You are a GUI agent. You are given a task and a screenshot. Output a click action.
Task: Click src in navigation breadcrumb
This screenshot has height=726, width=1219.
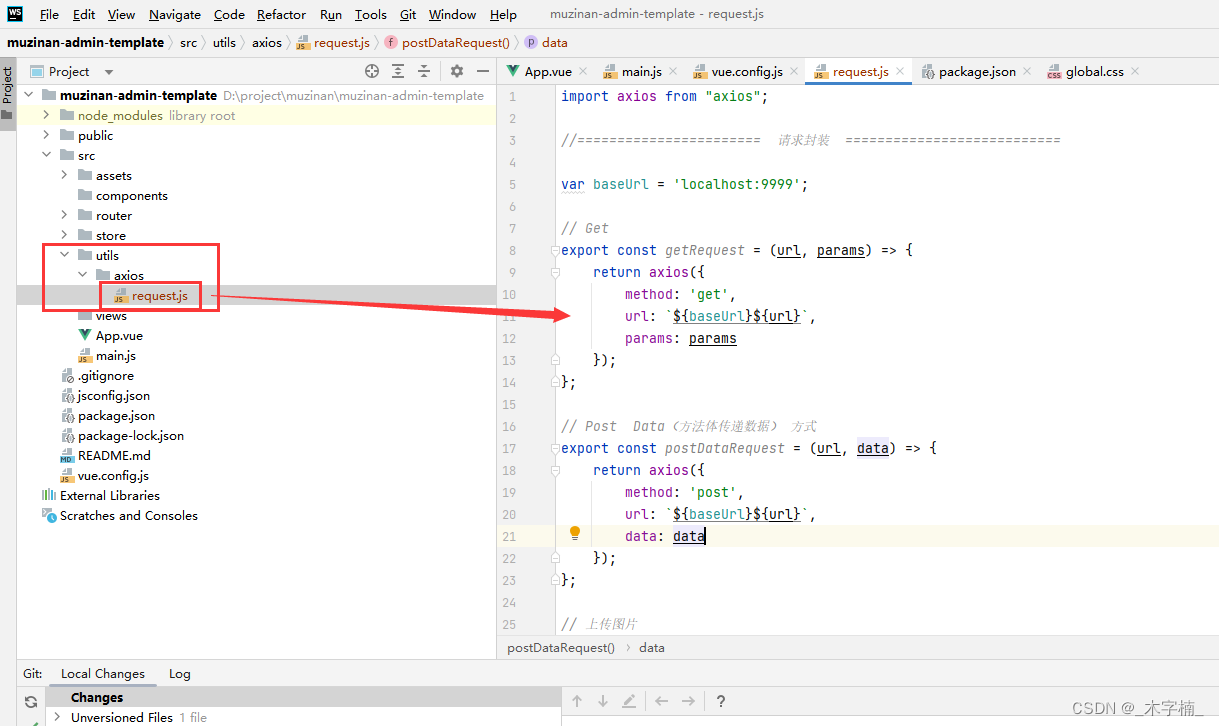click(x=188, y=42)
